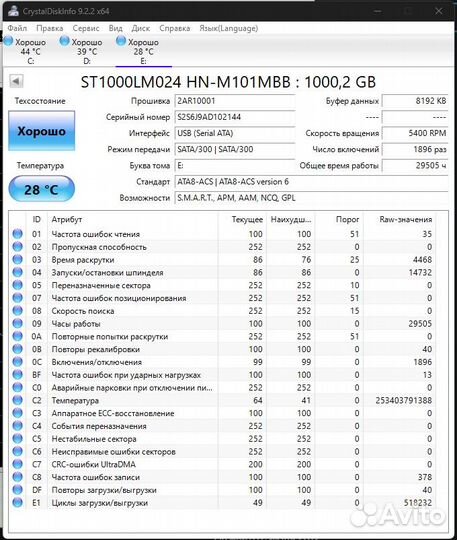Click the 28 °C temperature button
Viewport: 457px width, 540px height.
[x=41, y=189]
